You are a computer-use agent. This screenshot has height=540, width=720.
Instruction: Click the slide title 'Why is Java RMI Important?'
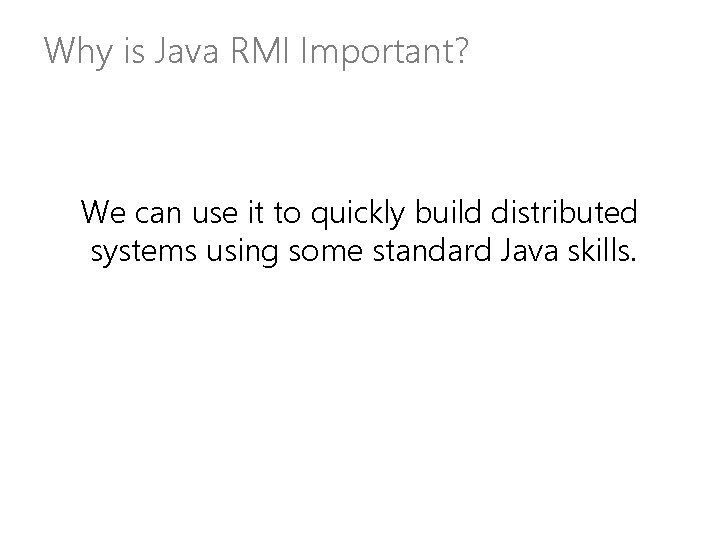tap(256, 51)
